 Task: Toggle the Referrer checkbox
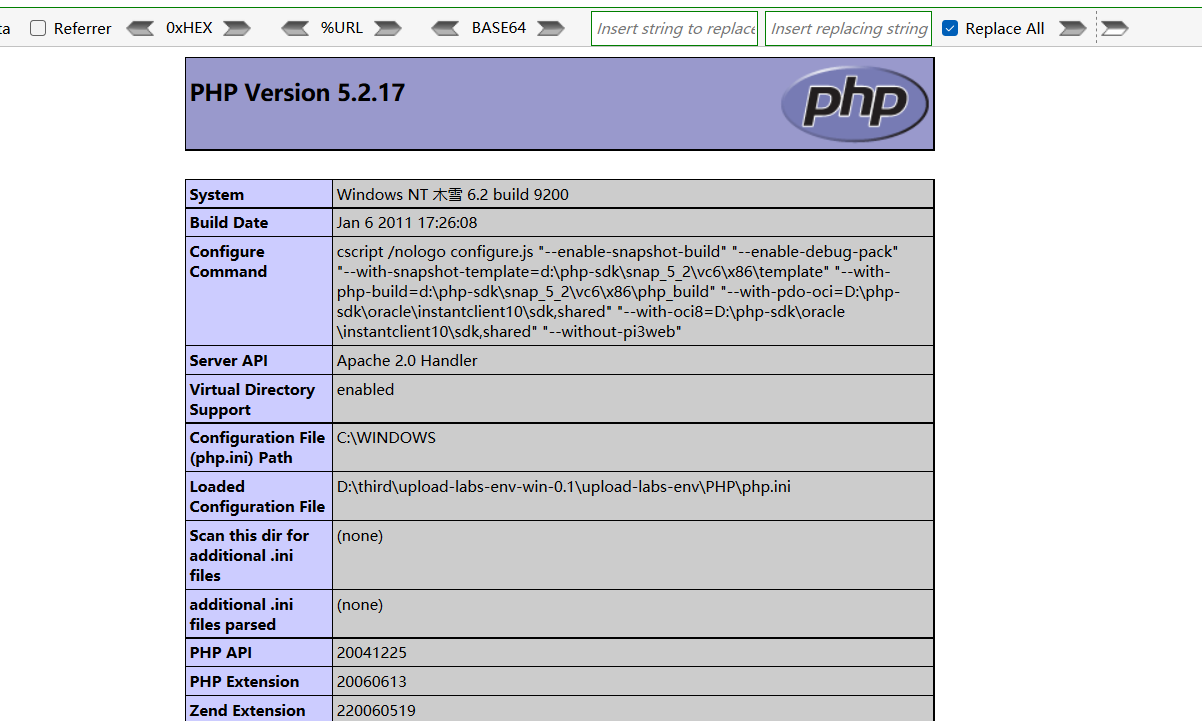click(x=38, y=28)
